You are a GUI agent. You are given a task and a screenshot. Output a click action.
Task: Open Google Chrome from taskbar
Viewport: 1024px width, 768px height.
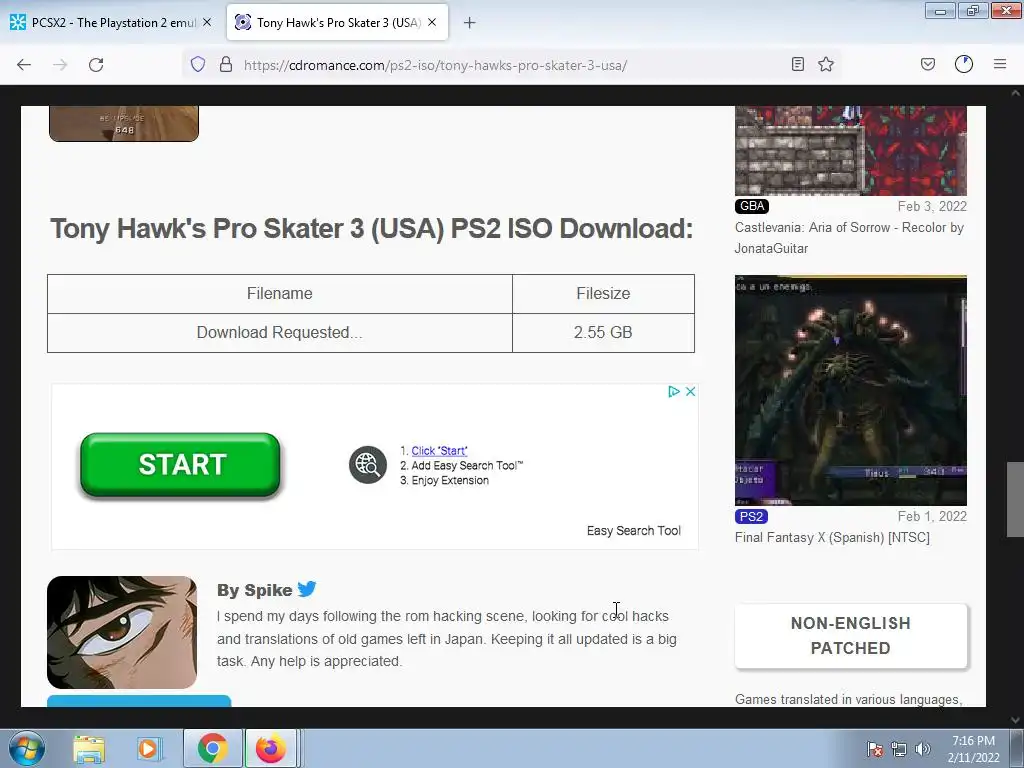[x=212, y=748]
